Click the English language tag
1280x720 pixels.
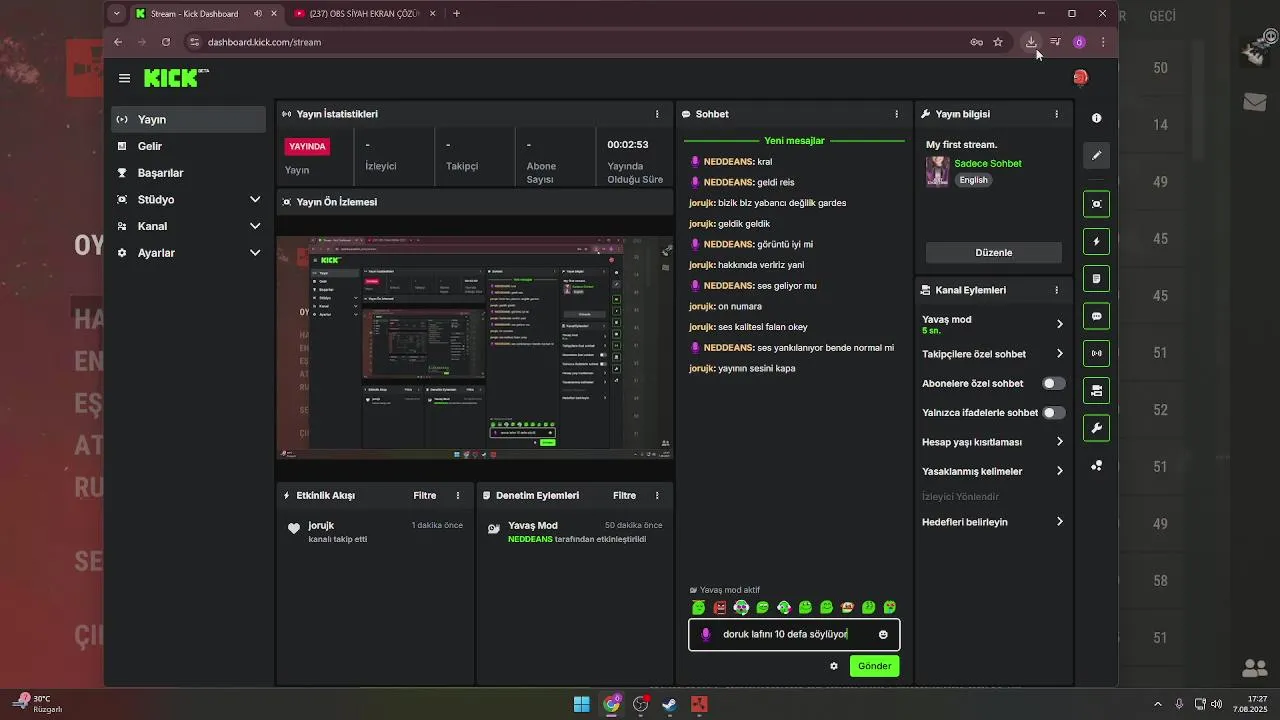[x=973, y=180]
